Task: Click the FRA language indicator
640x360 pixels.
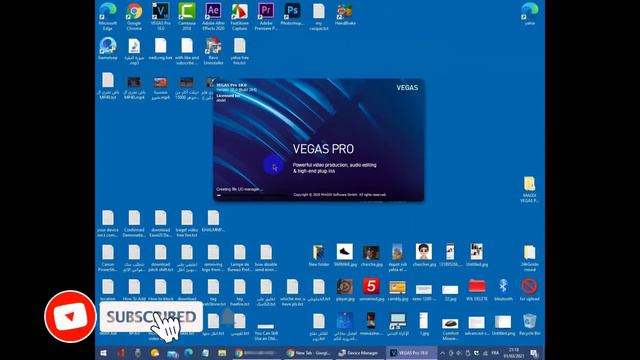Action: (495, 353)
